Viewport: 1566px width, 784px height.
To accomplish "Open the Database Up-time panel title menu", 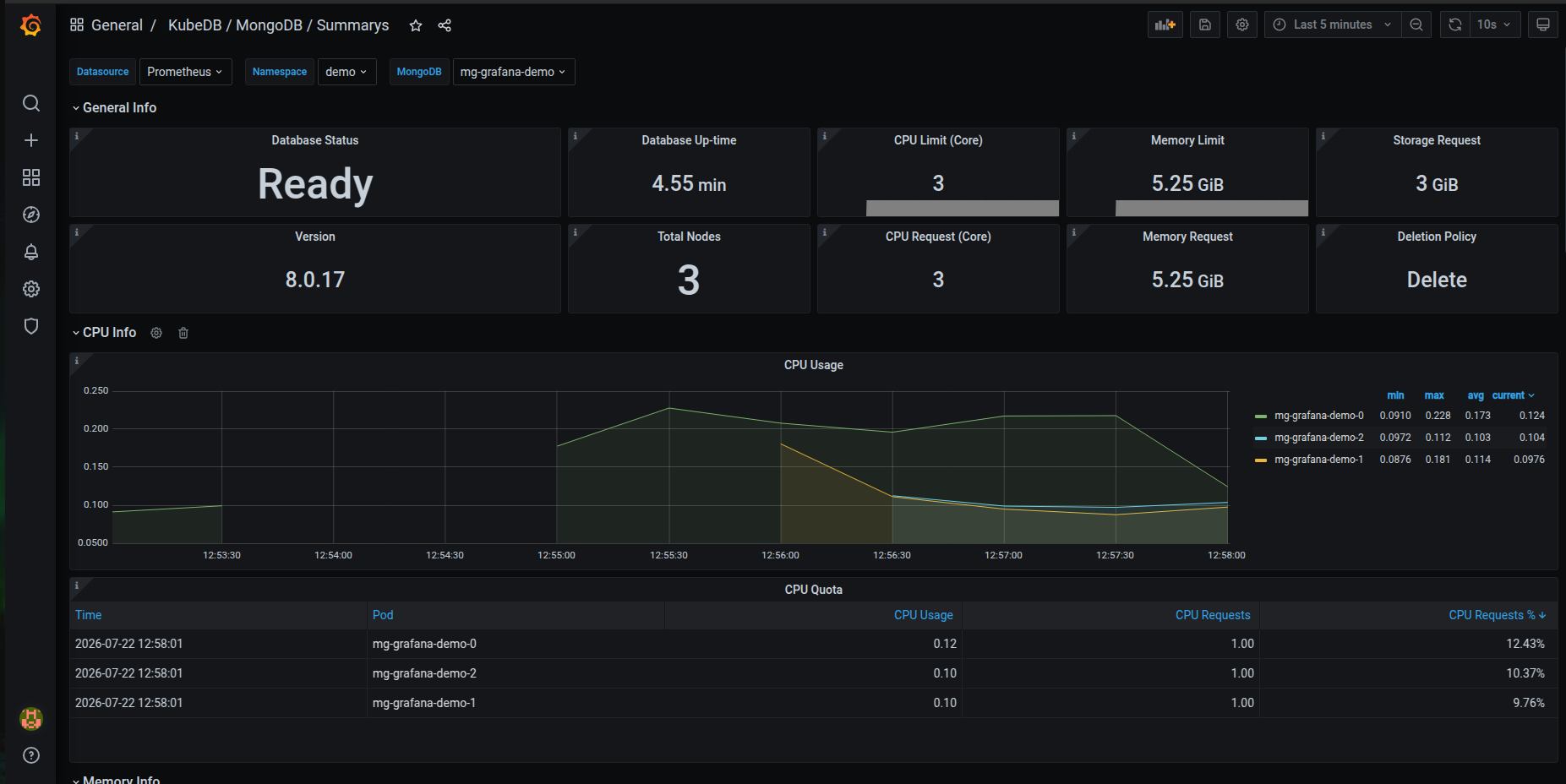I will [x=689, y=140].
